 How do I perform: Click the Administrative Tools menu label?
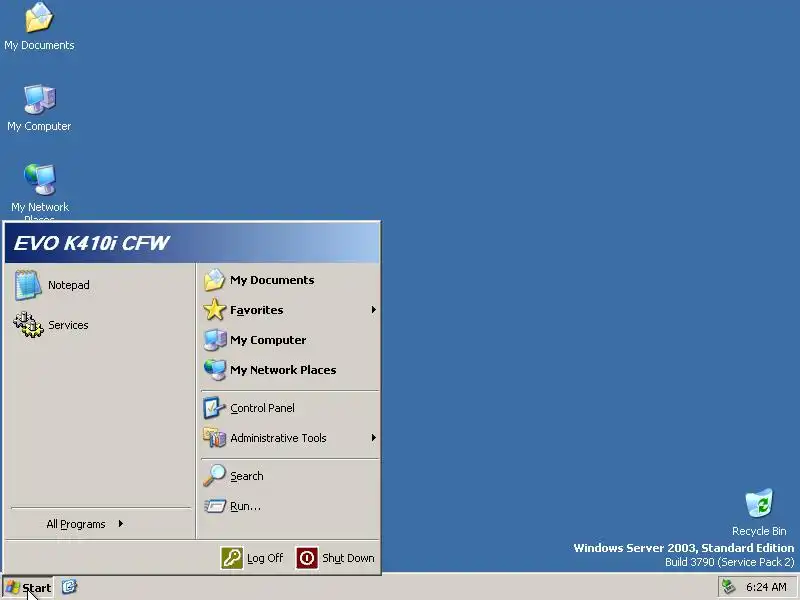278,438
